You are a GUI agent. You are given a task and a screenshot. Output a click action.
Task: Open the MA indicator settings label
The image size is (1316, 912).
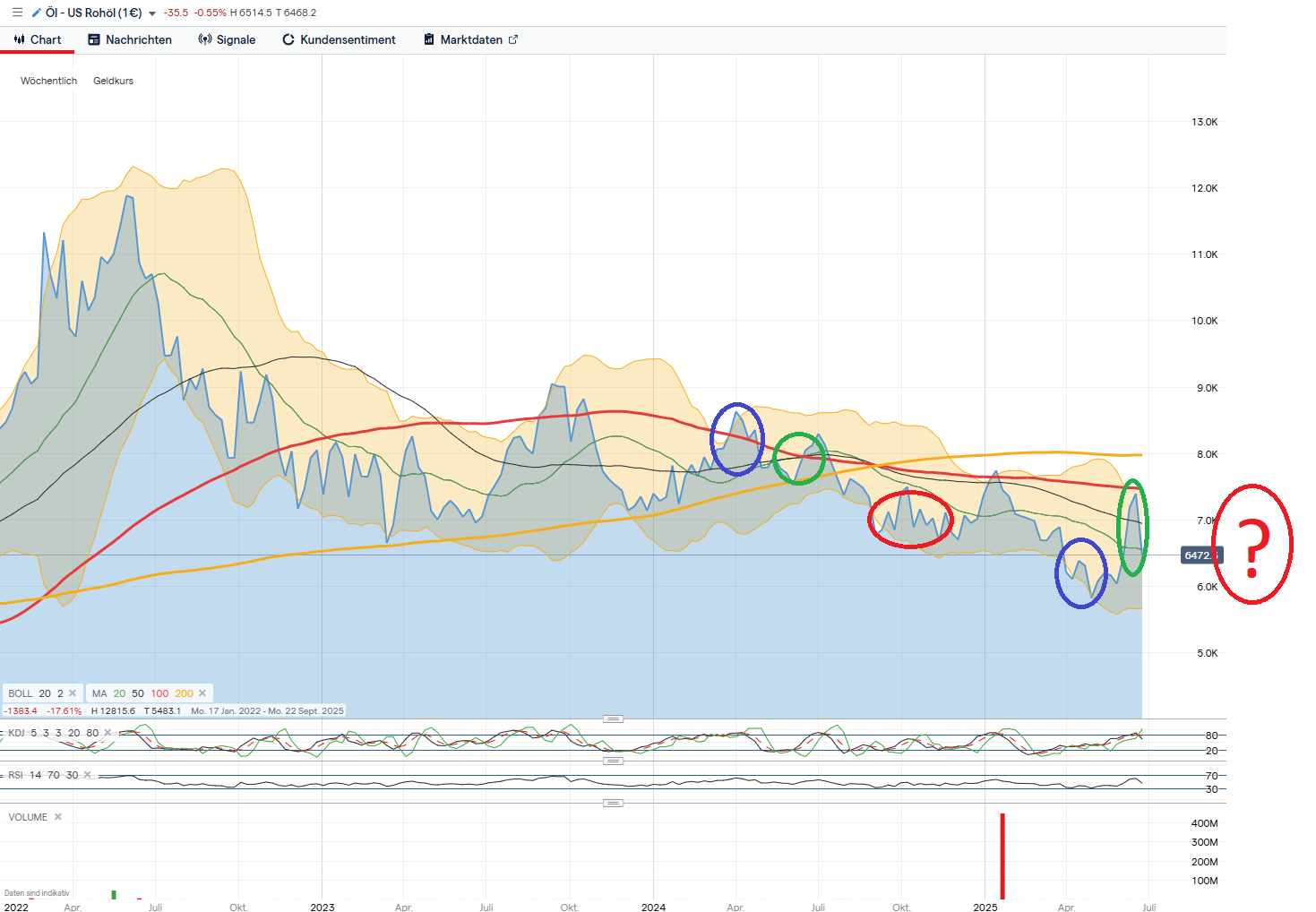[99, 693]
